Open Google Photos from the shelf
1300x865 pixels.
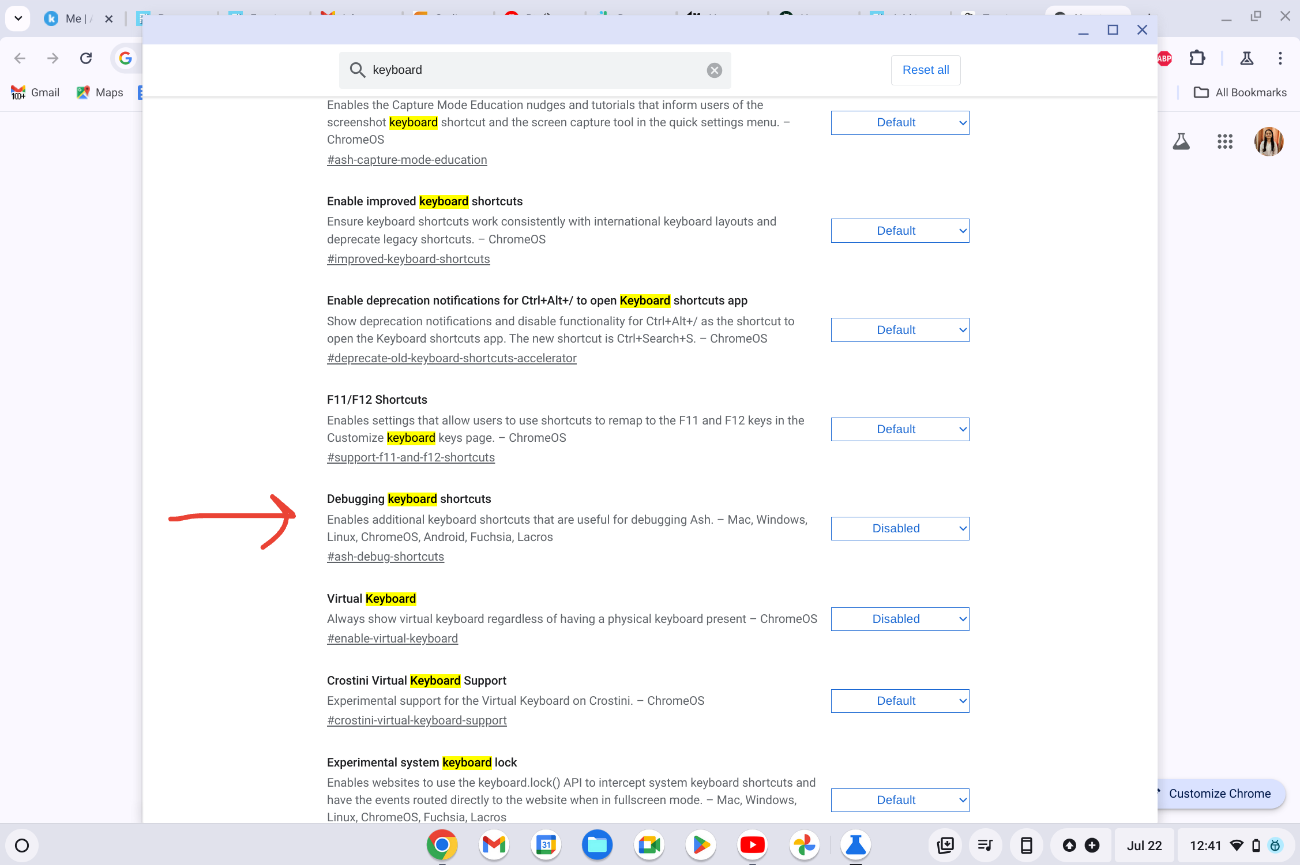804,845
